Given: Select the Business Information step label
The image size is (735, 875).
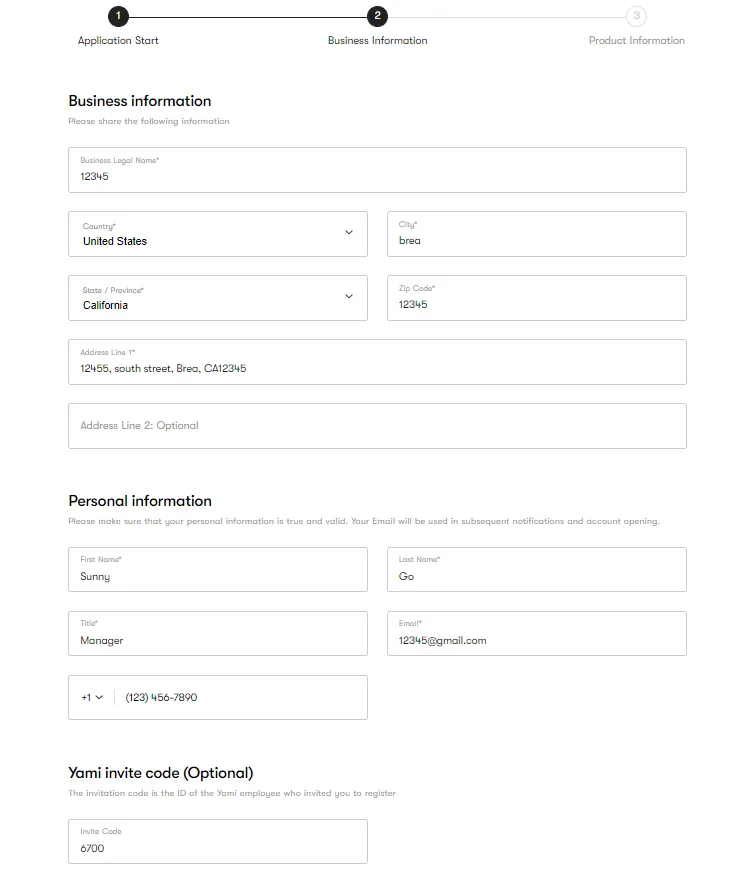Looking at the screenshot, I should [377, 41].
